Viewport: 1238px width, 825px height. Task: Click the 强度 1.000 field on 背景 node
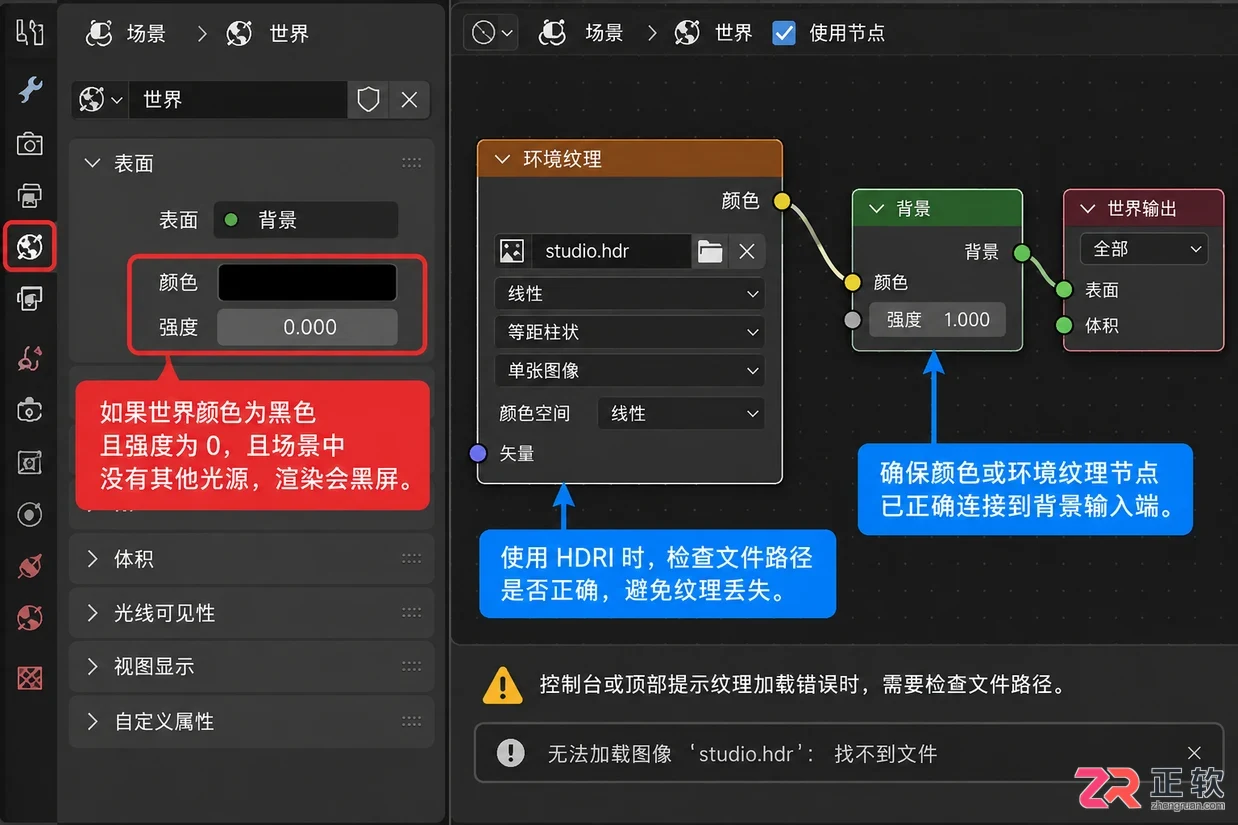click(937, 320)
